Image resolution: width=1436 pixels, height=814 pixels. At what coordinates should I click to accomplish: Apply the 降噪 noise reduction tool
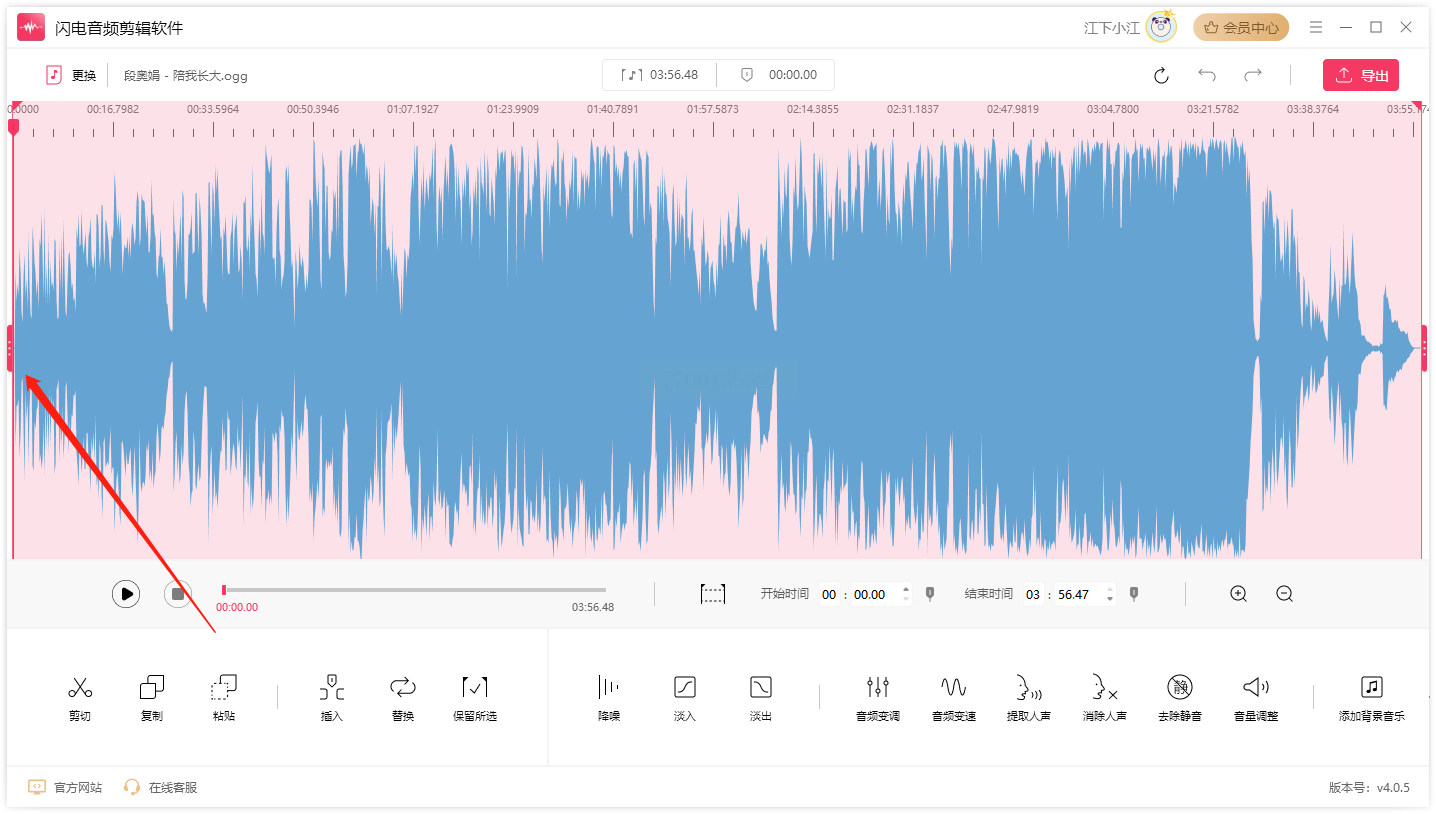[609, 698]
